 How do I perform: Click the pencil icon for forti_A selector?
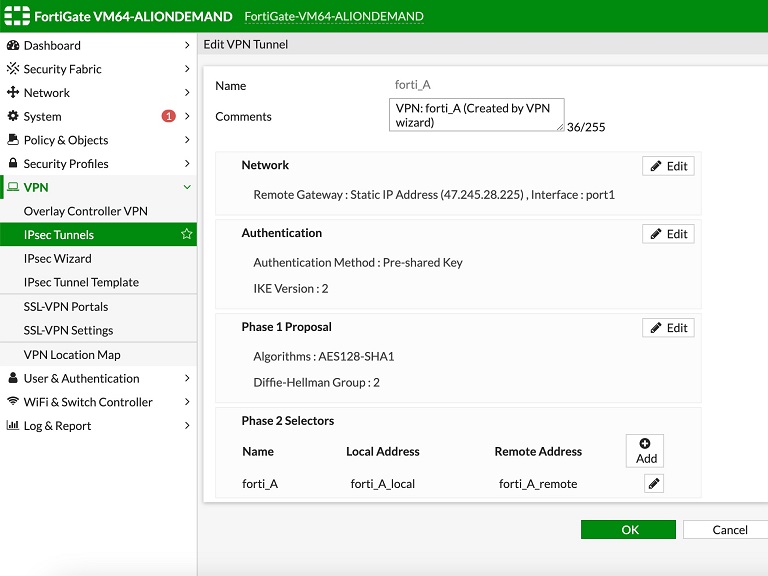tap(653, 484)
